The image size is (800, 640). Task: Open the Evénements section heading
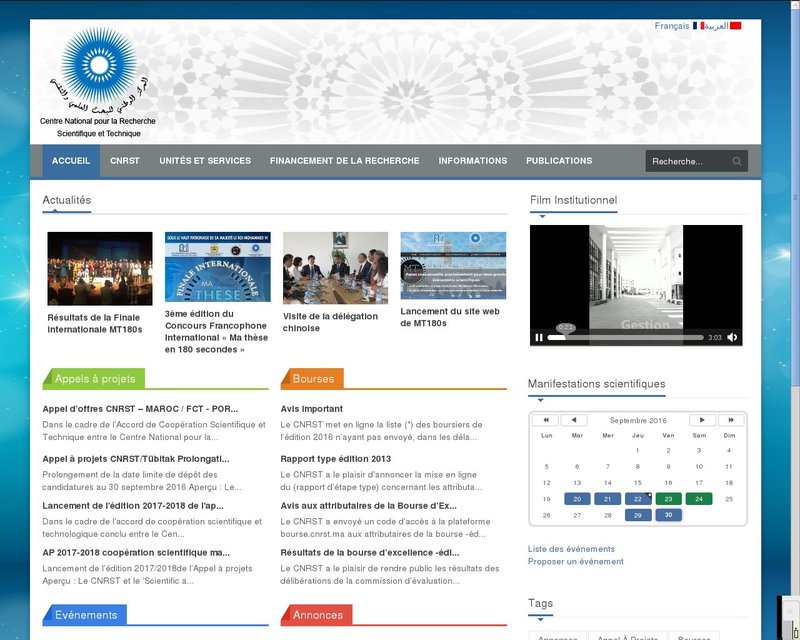(x=86, y=615)
